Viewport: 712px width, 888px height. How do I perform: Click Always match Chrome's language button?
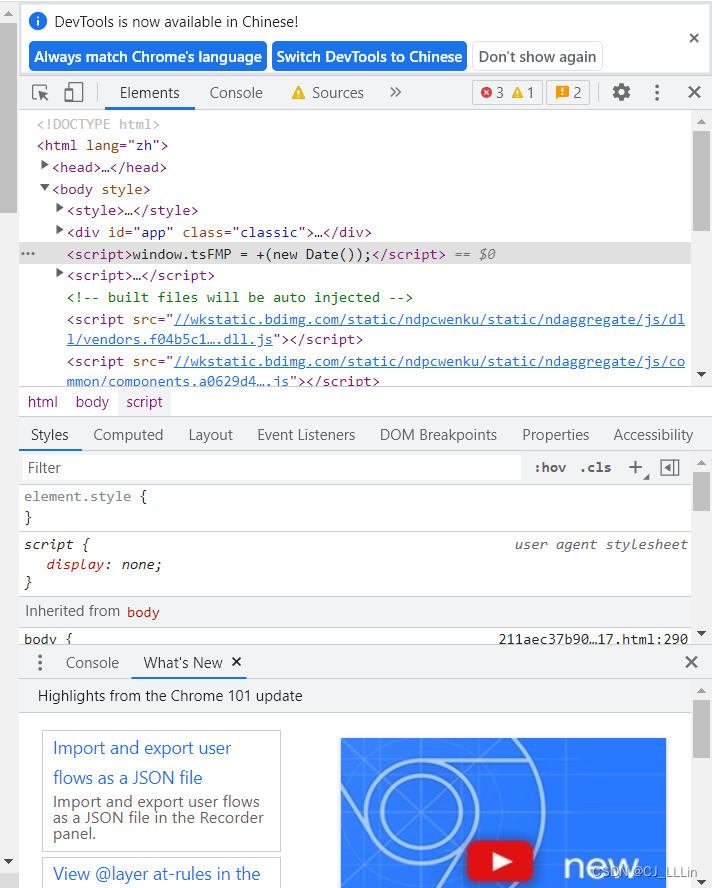click(x=148, y=57)
